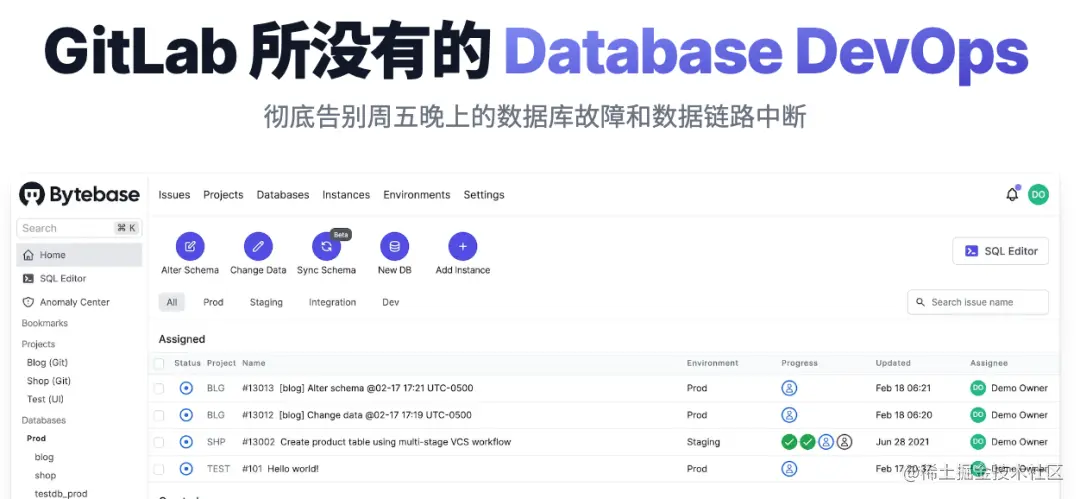Select the Dev environment filter tab
The height and width of the screenshot is (499, 1080).
pyautogui.click(x=391, y=302)
